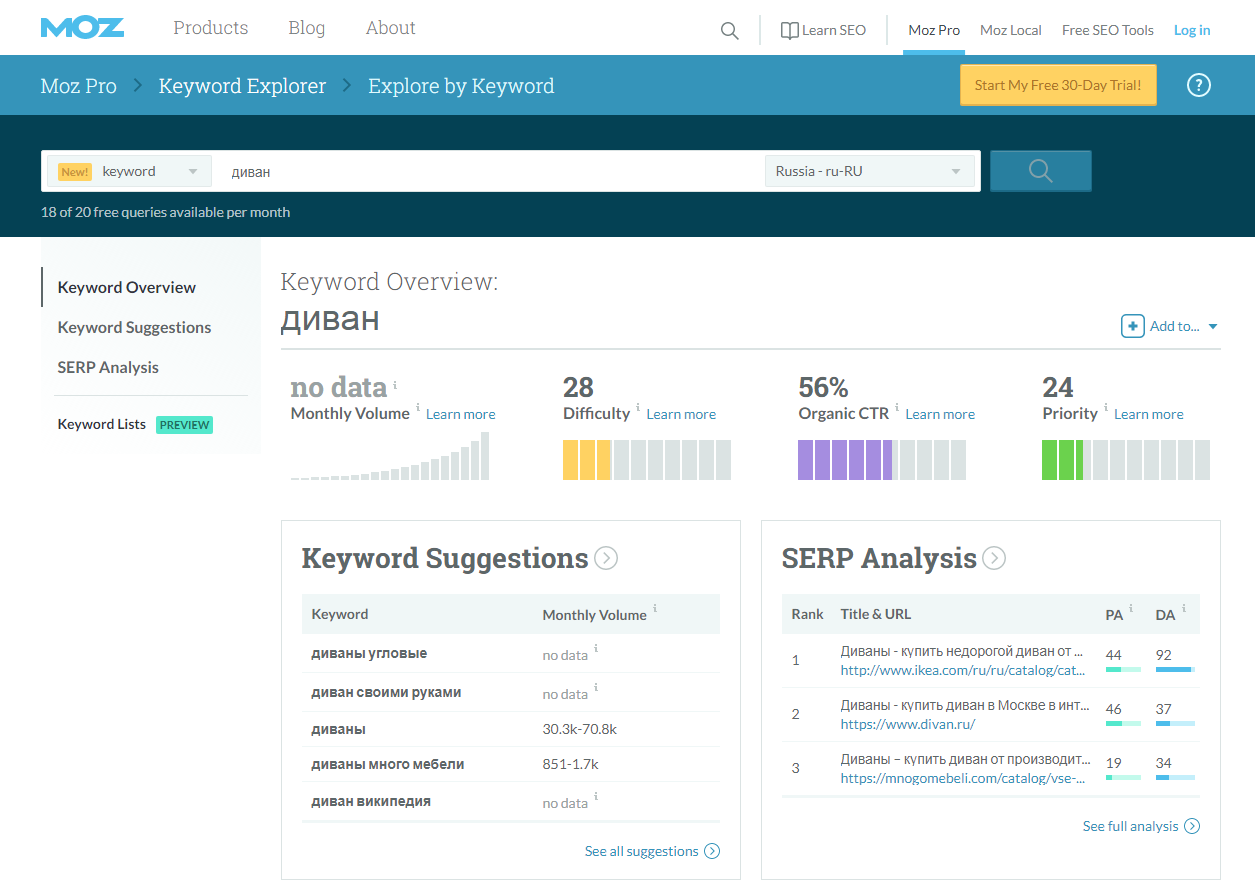Viewport: 1255px width, 889px height.
Task: Focus the keyword input containing диван
Action: [490, 171]
